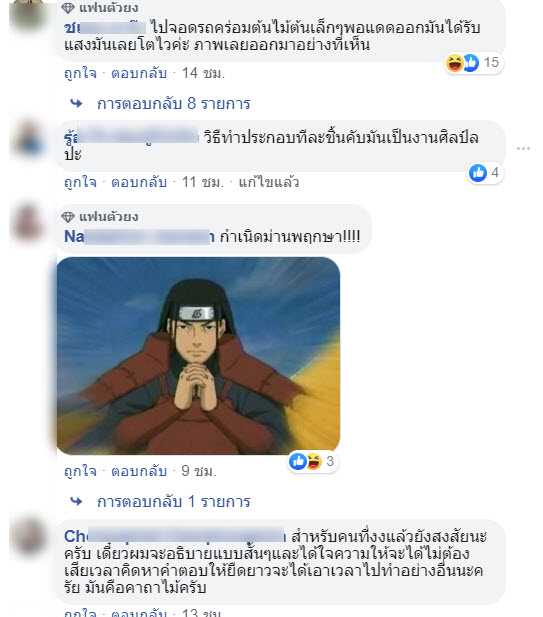Click the second commenter's blurred profile avatar
The height and width of the screenshot is (617, 543).
coord(28,139)
